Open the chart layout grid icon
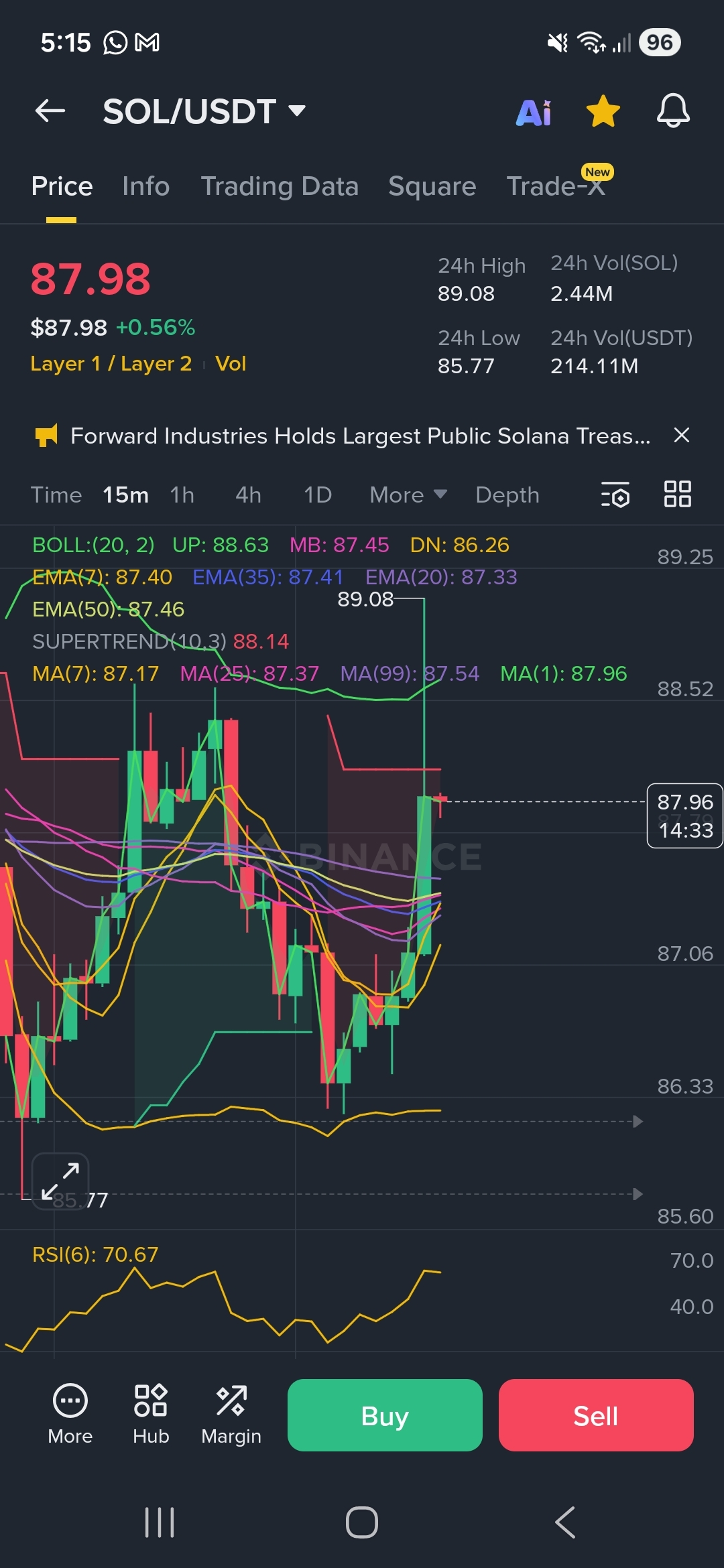The image size is (724, 1568). coord(677,495)
